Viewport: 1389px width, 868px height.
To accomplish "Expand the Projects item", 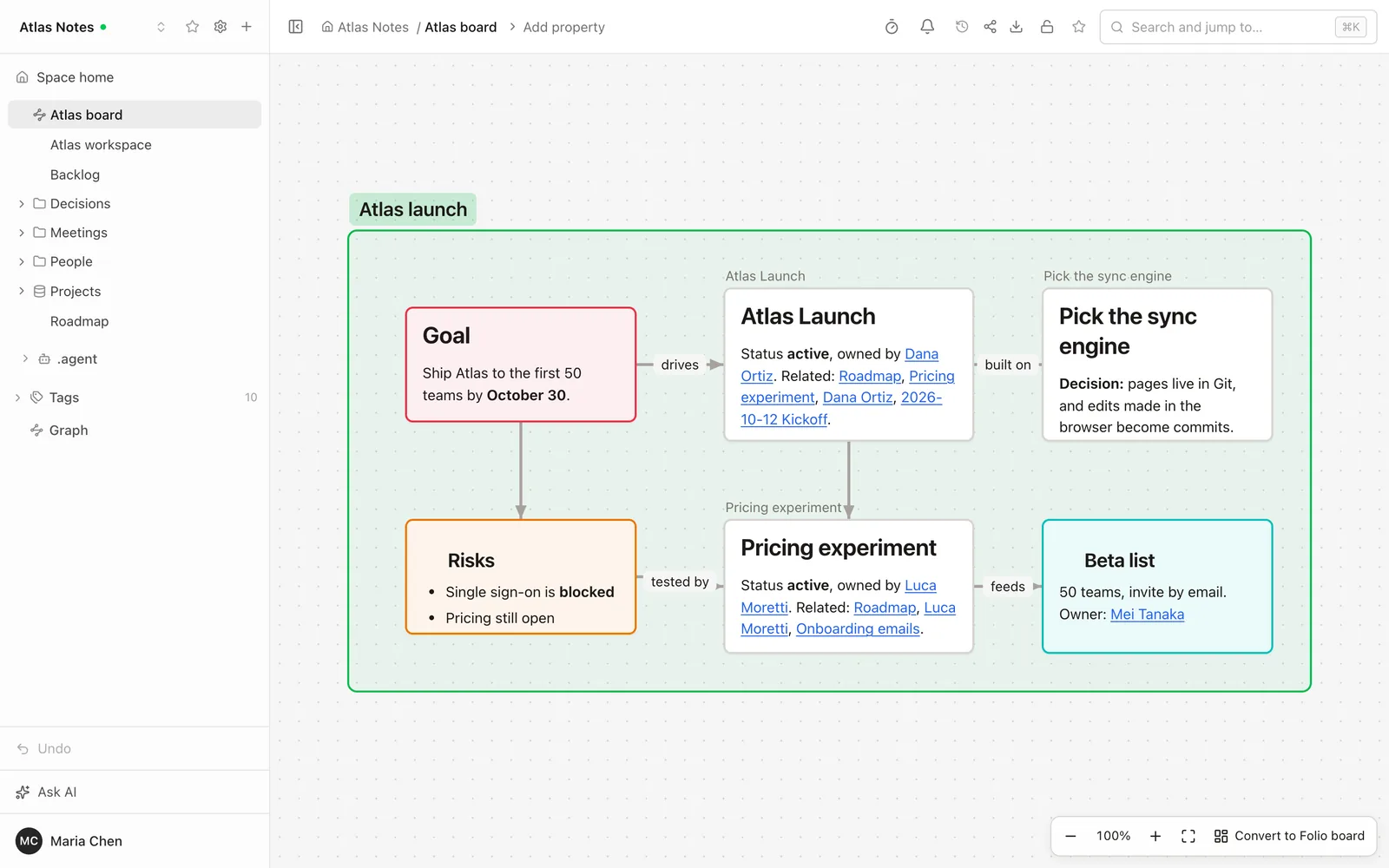I will (22, 292).
